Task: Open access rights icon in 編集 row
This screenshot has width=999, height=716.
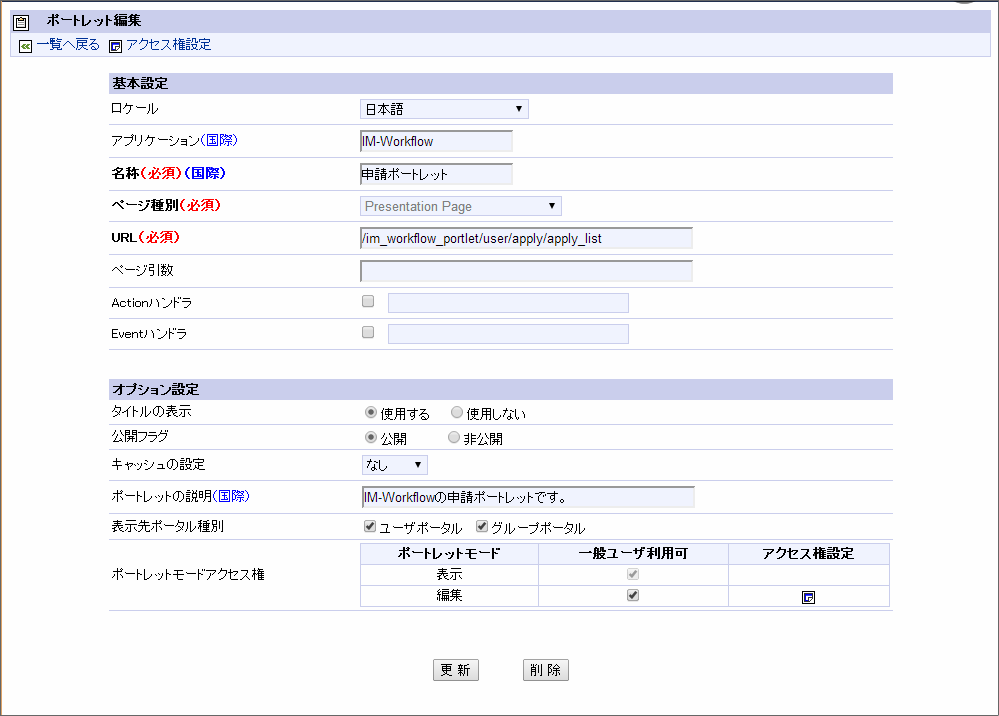Action: click(x=808, y=597)
